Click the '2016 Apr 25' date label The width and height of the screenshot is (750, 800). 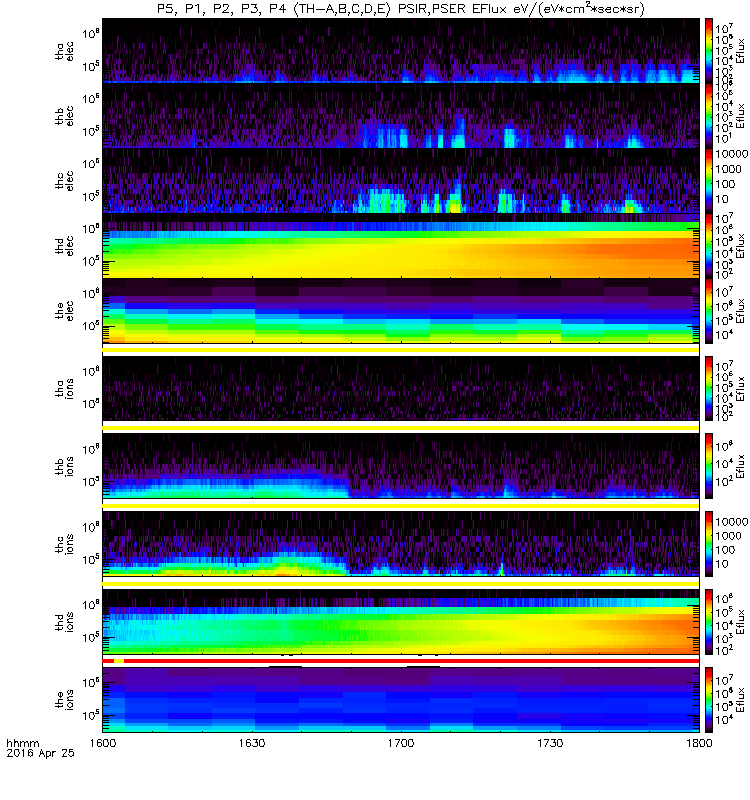tap(40, 753)
